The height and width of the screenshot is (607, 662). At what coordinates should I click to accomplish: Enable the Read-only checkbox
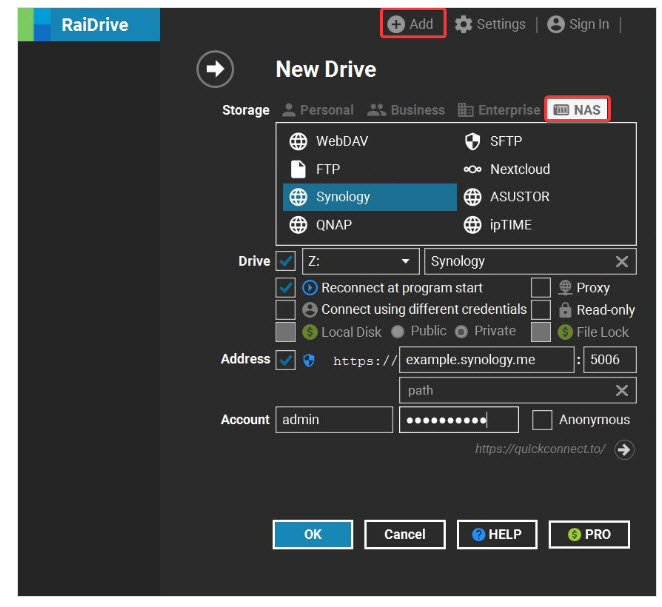541,310
